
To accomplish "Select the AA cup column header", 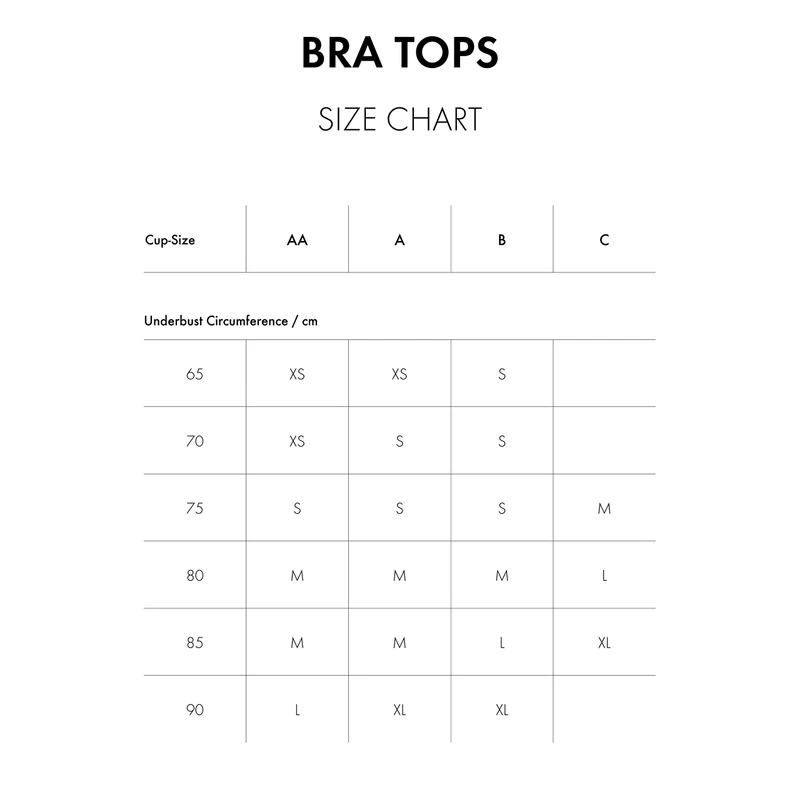I will [x=297, y=240].
